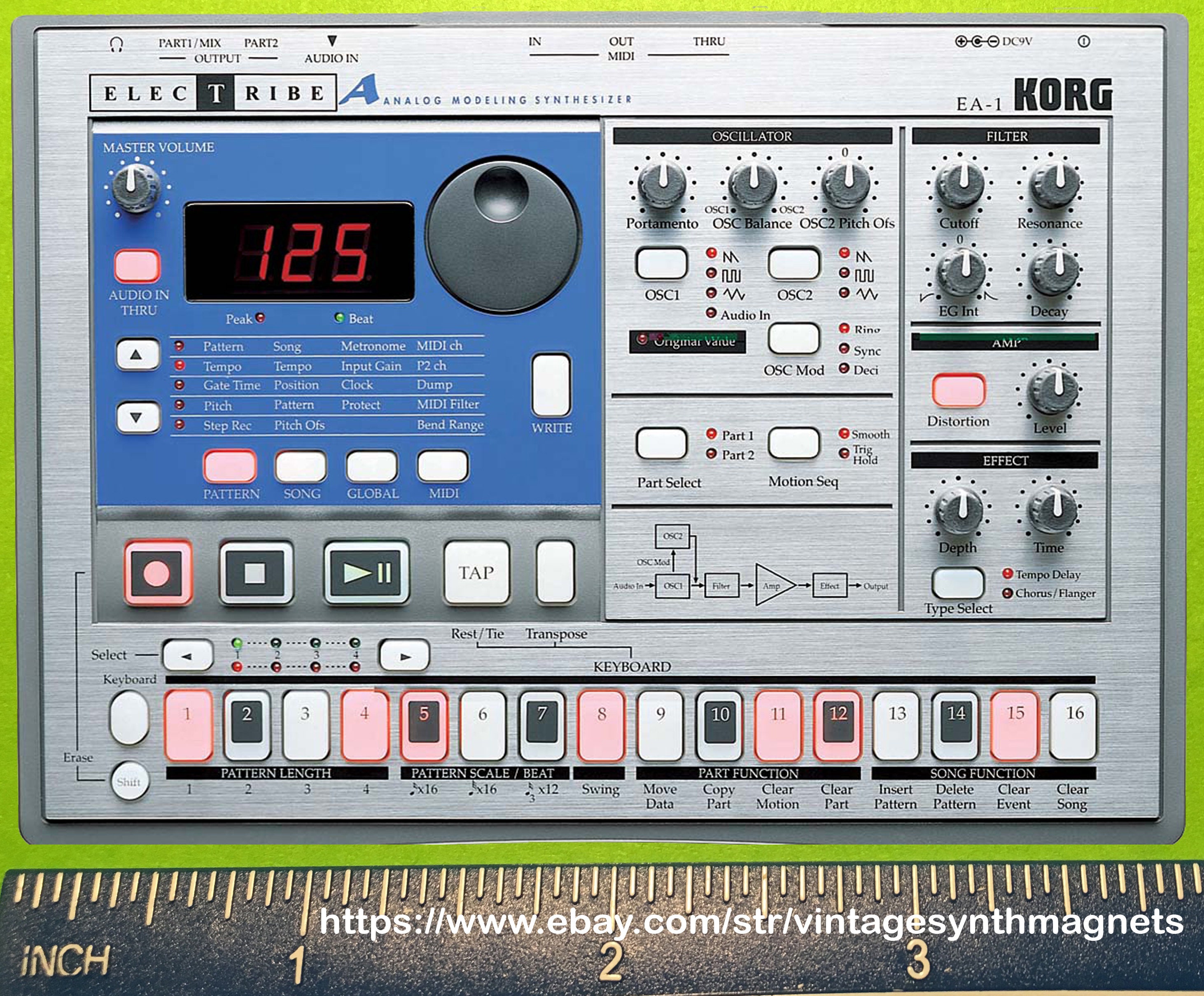This screenshot has width=1204, height=996.
Task: Toggle step key 9 Move Data
Action: tap(660, 726)
